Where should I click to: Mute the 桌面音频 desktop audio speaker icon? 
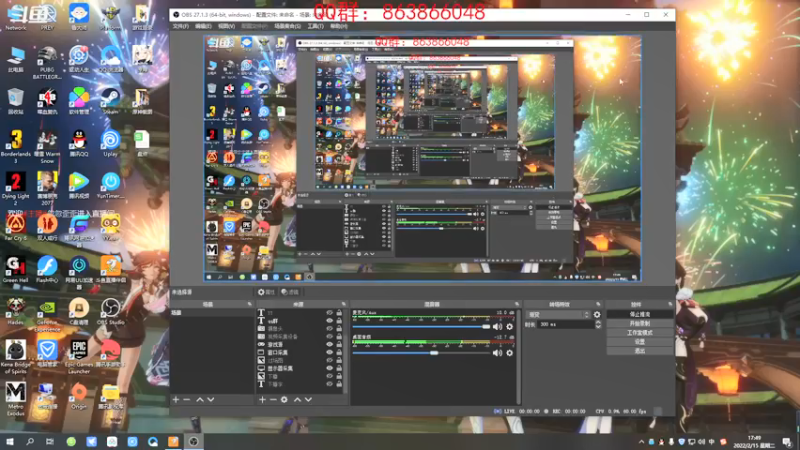(497, 353)
